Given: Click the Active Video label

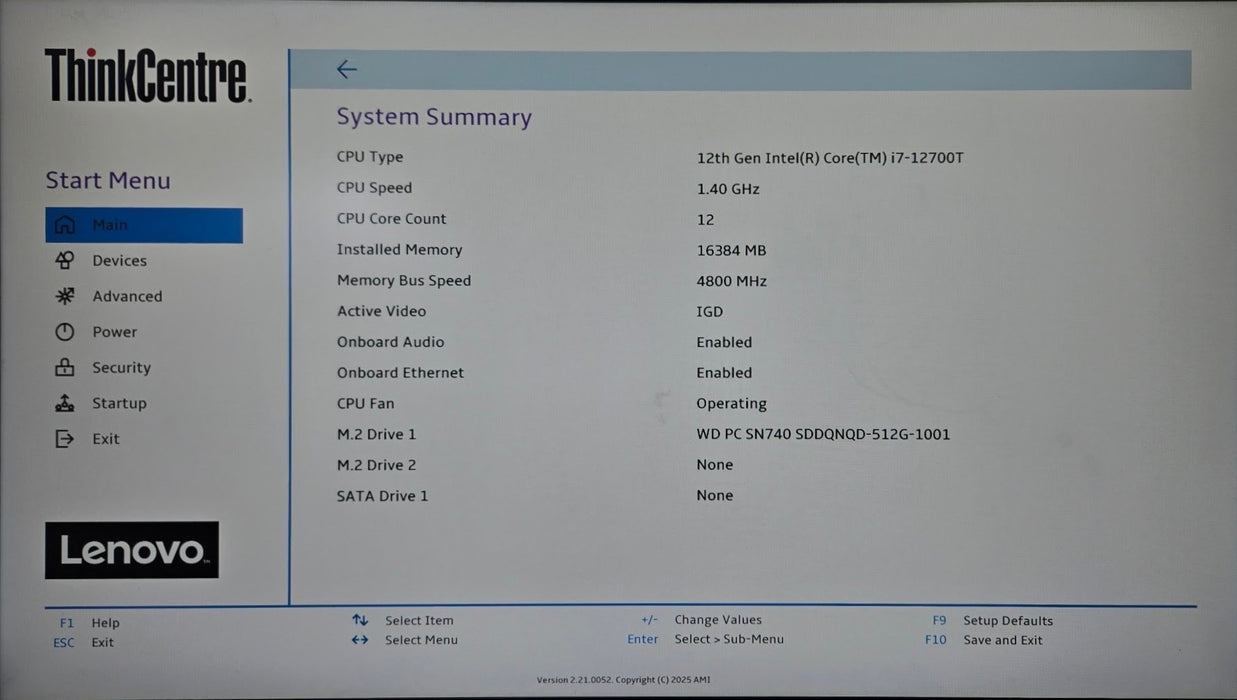Looking at the screenshot, I should click(381, 312).
